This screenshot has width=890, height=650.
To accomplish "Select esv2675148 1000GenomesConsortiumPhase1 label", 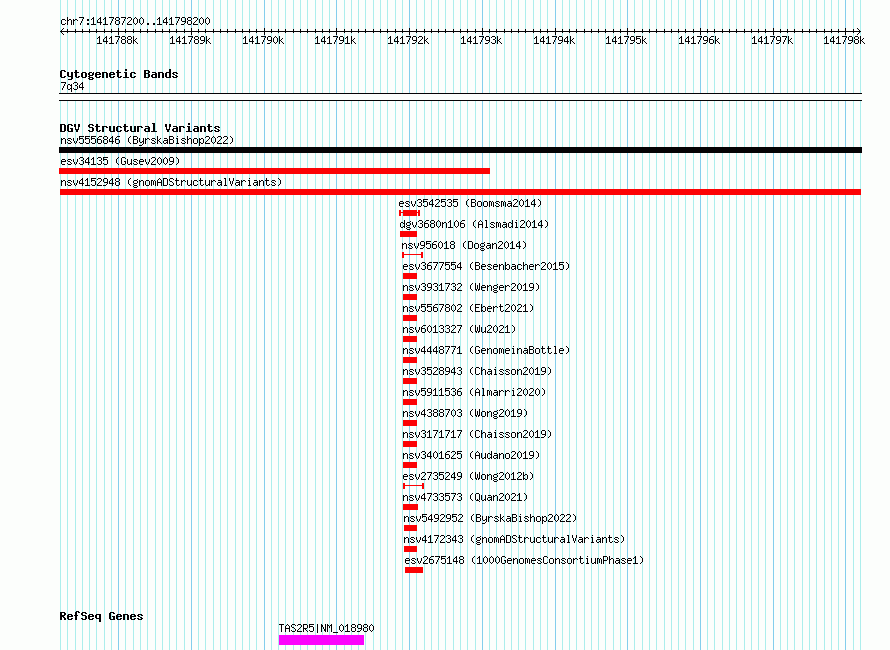I will pyautogui.click(x=524, y=560).
